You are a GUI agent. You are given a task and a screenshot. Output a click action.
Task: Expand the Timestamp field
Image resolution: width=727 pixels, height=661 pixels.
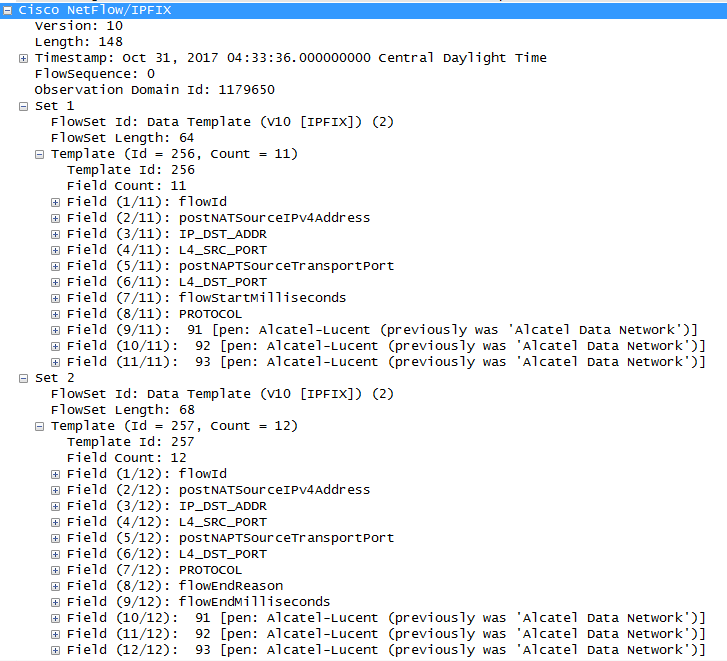coord(23,58)
